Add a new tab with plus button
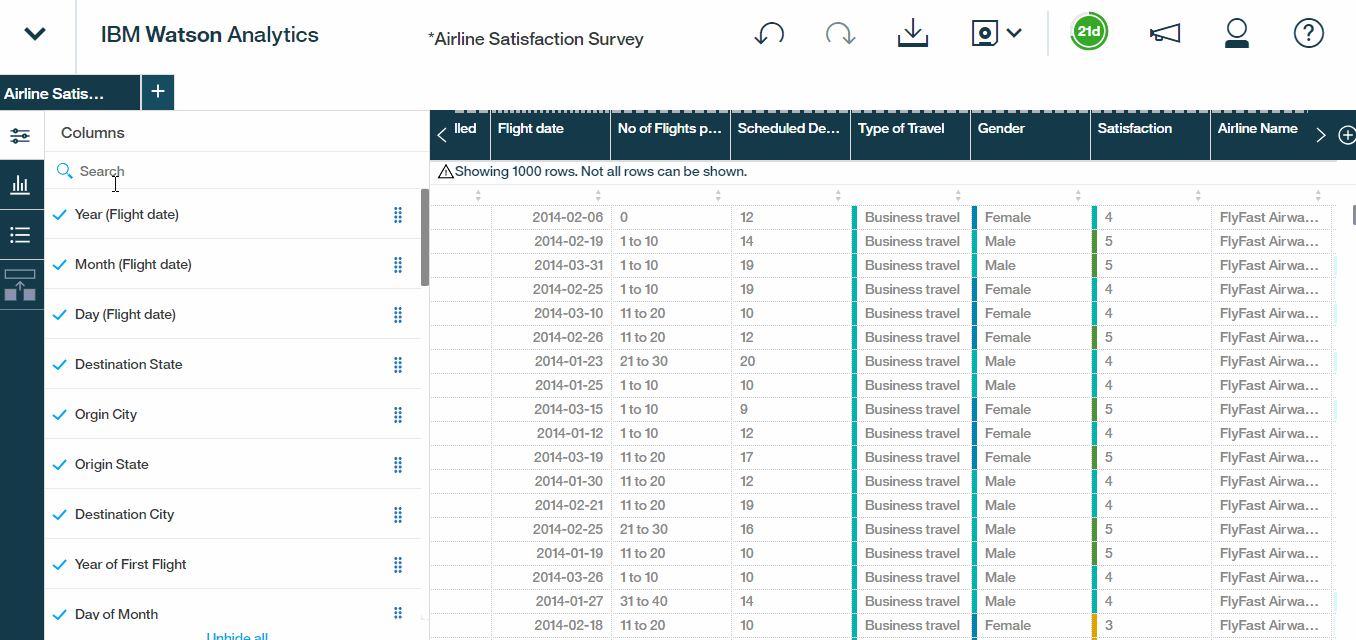This screenshot has height=640, width=1356. (157, 92)
